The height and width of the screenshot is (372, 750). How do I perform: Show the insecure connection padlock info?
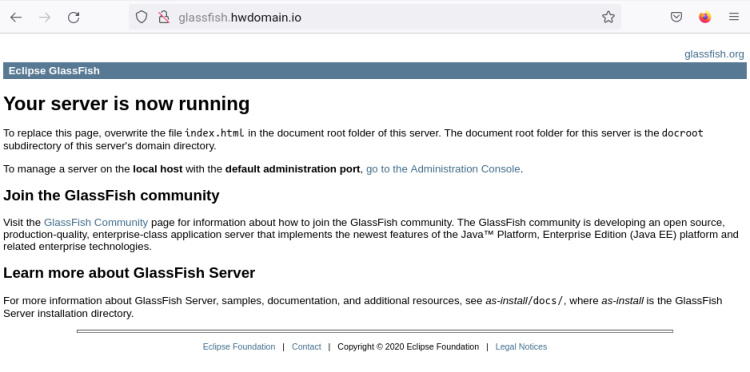tap(164, 18)
